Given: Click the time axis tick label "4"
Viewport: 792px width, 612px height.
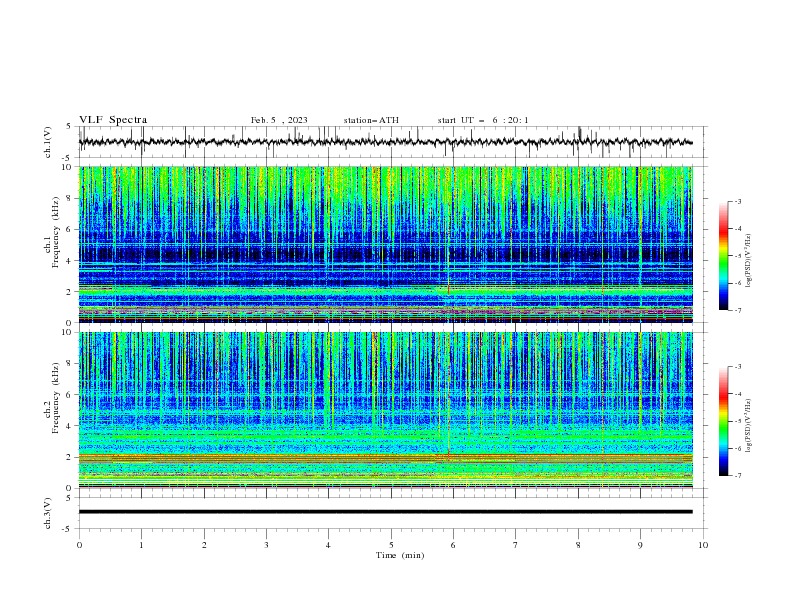Looking at the screenshot, I should [x=328, y=545].
